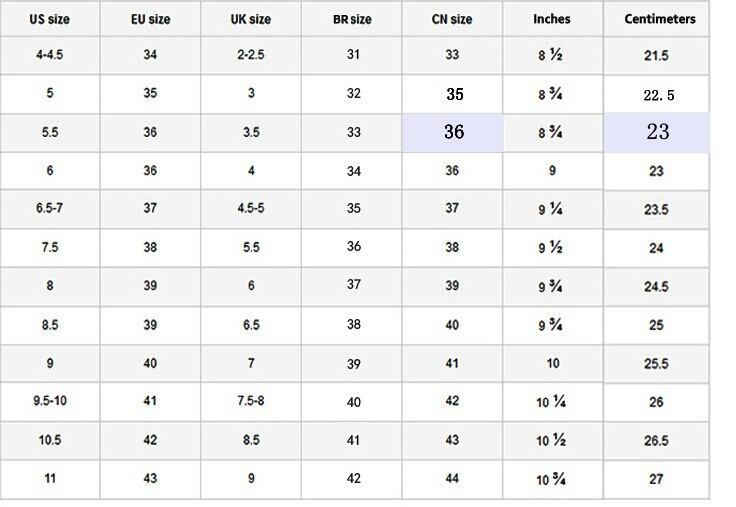This screenshot has width=736, height=507.
Task: Select the 2-2.5 UK size cell
Action: tap(251, 55)
